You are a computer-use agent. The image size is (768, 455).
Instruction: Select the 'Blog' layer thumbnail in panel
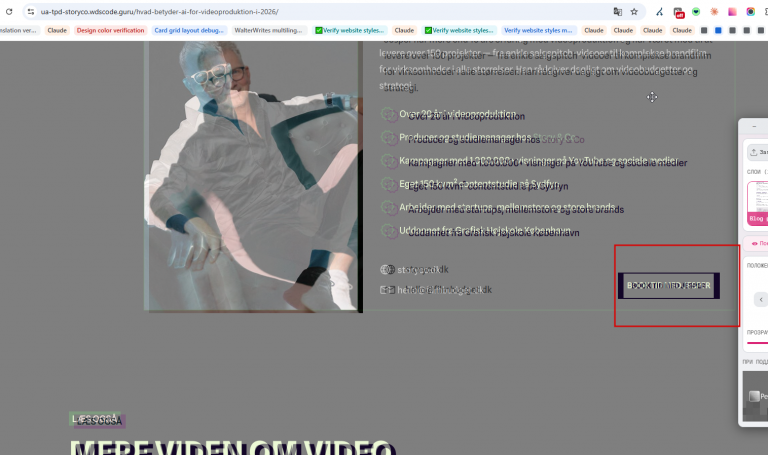click(x=757, y=203)
